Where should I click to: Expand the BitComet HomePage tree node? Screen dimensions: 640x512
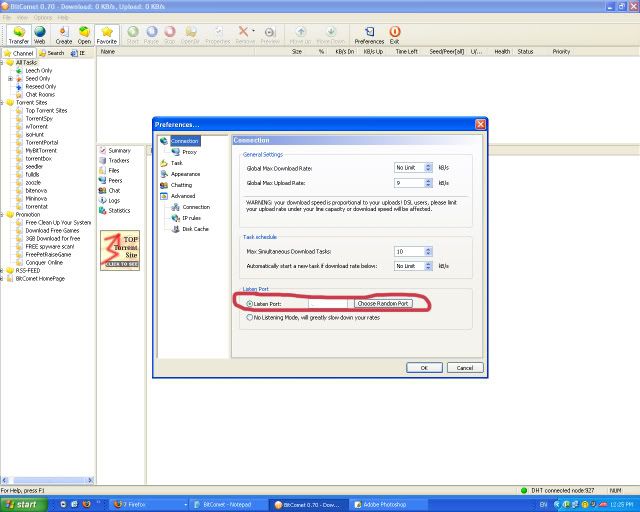(2, 278)
